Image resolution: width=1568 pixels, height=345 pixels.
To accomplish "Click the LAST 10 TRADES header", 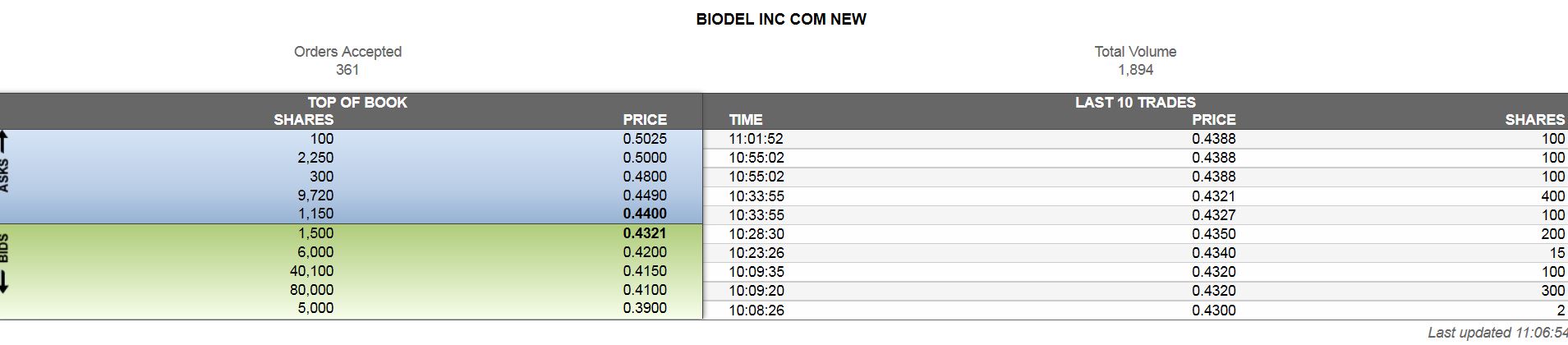I will coord(1135,102).
